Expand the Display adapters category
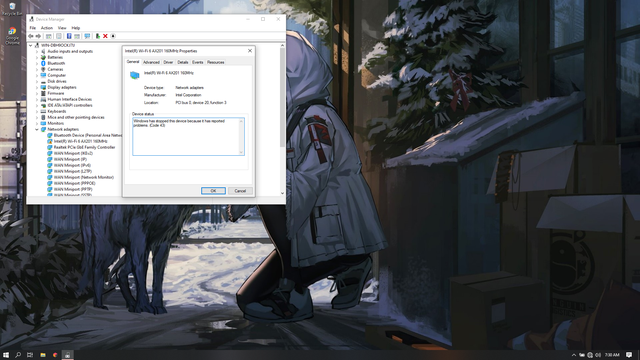This screenshot has width=640, height=360. [37, 87]
